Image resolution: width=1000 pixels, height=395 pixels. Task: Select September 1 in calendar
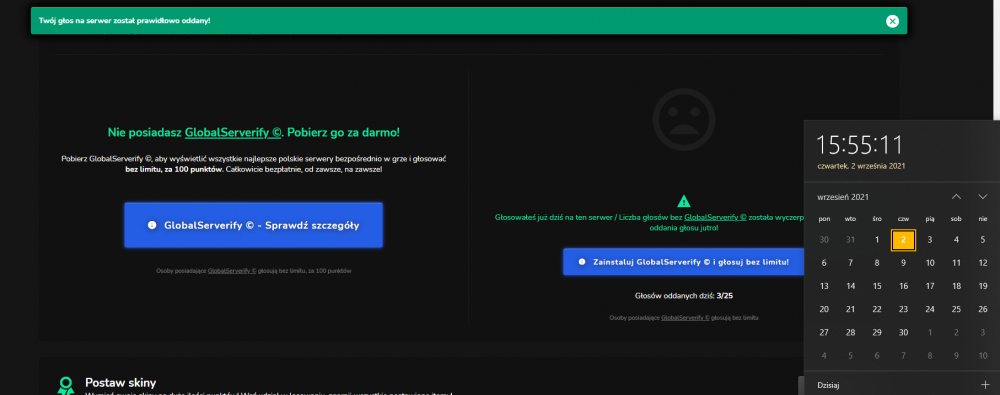click(877, 240)
